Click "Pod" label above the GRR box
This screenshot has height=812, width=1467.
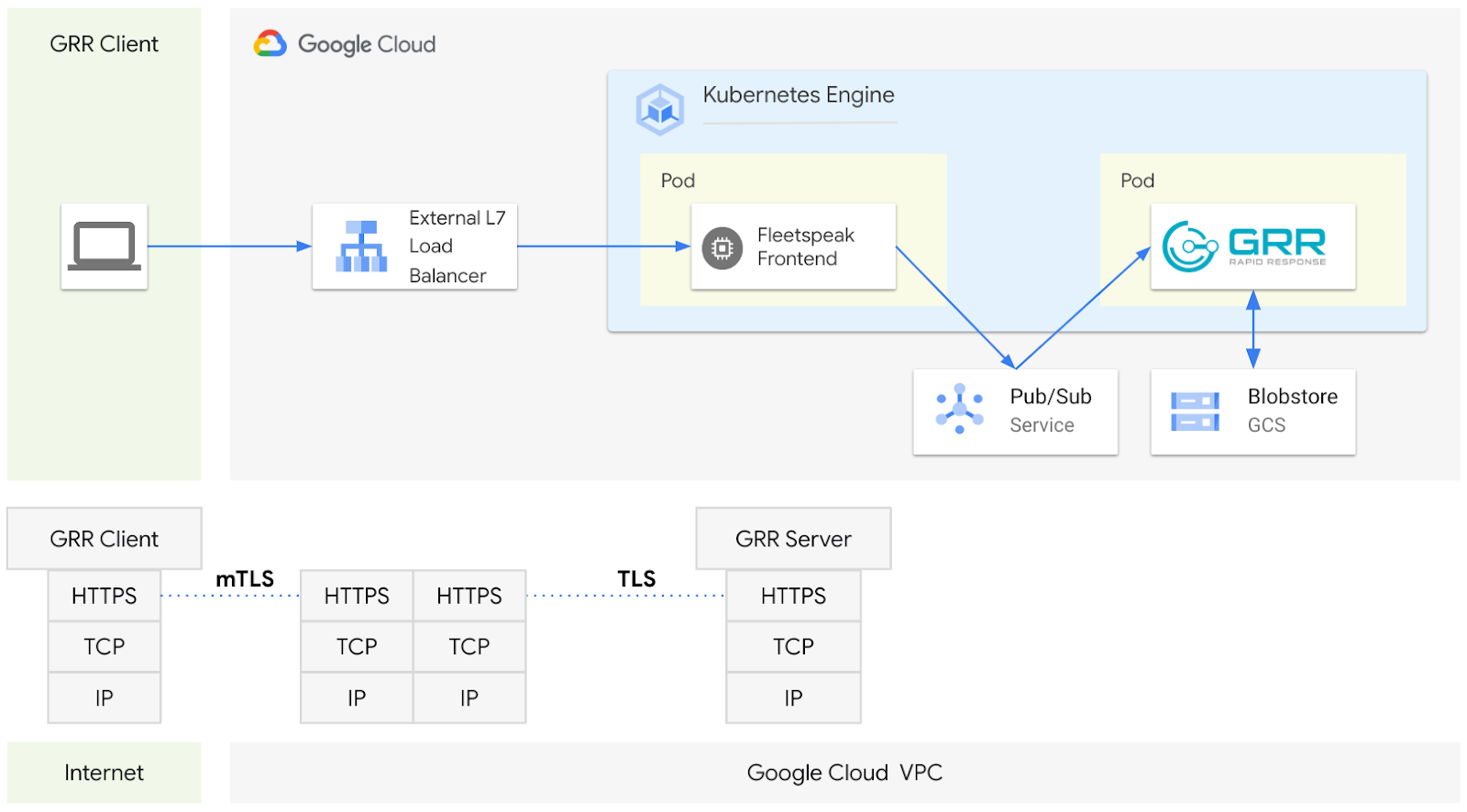click(x=1137, y=181)
